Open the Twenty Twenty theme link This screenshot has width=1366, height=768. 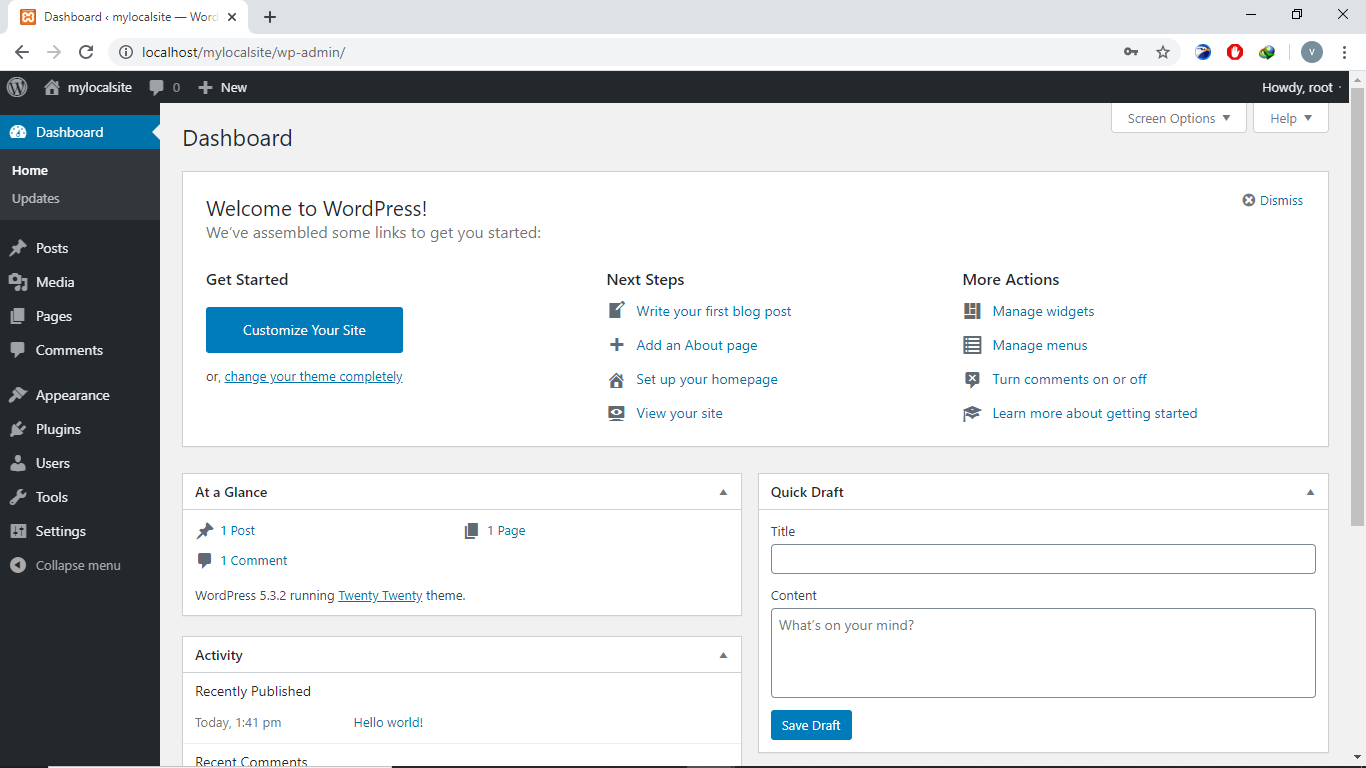point(380,595)
